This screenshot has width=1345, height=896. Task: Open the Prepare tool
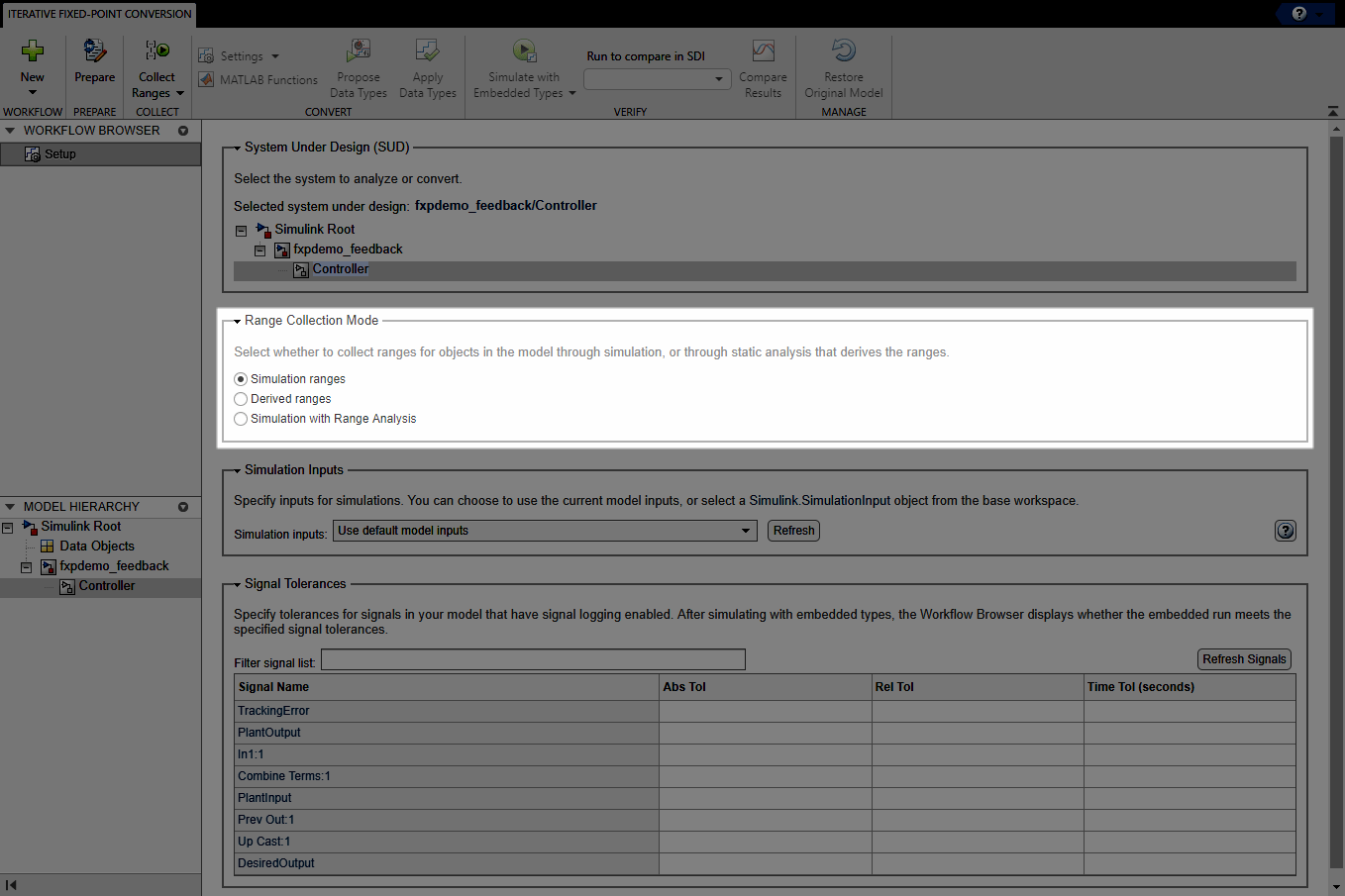pyautogui.click(x=94, y=50)
